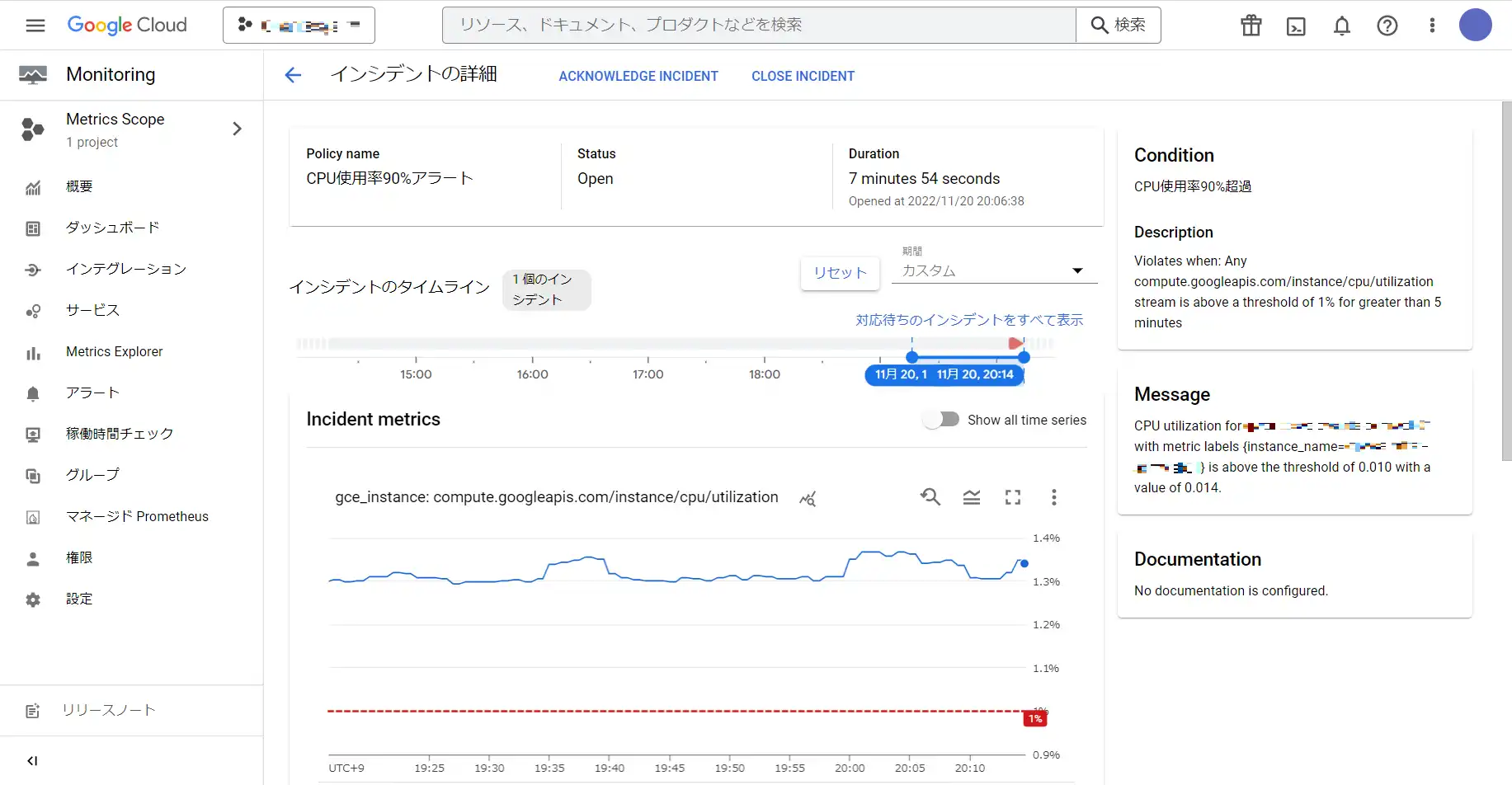The width and height of the screenshot is (1512, 785).
Task: Click the リセット button
Action: click(840, 273)
